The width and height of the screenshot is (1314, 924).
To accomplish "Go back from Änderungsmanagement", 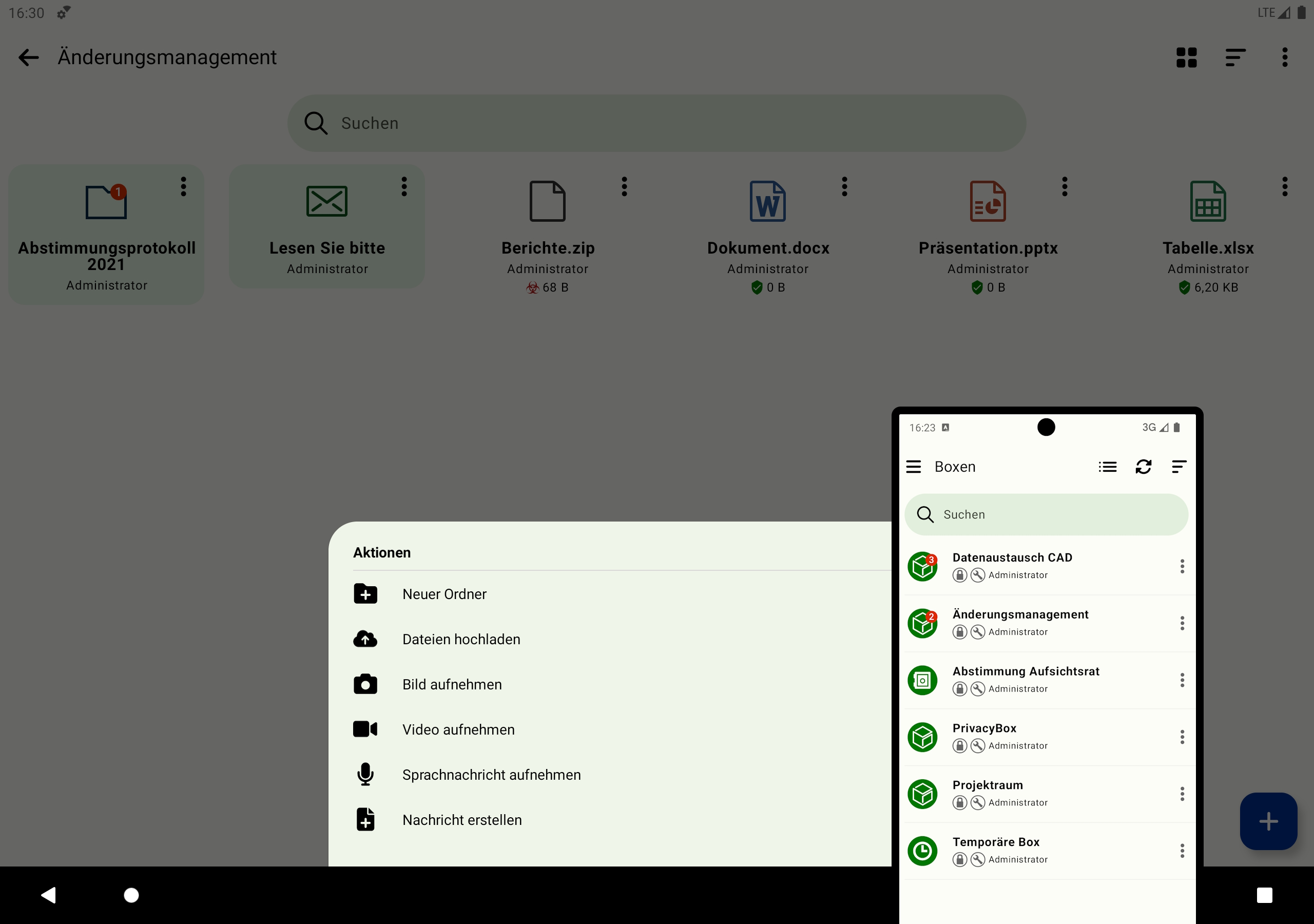I will point(28,57).
